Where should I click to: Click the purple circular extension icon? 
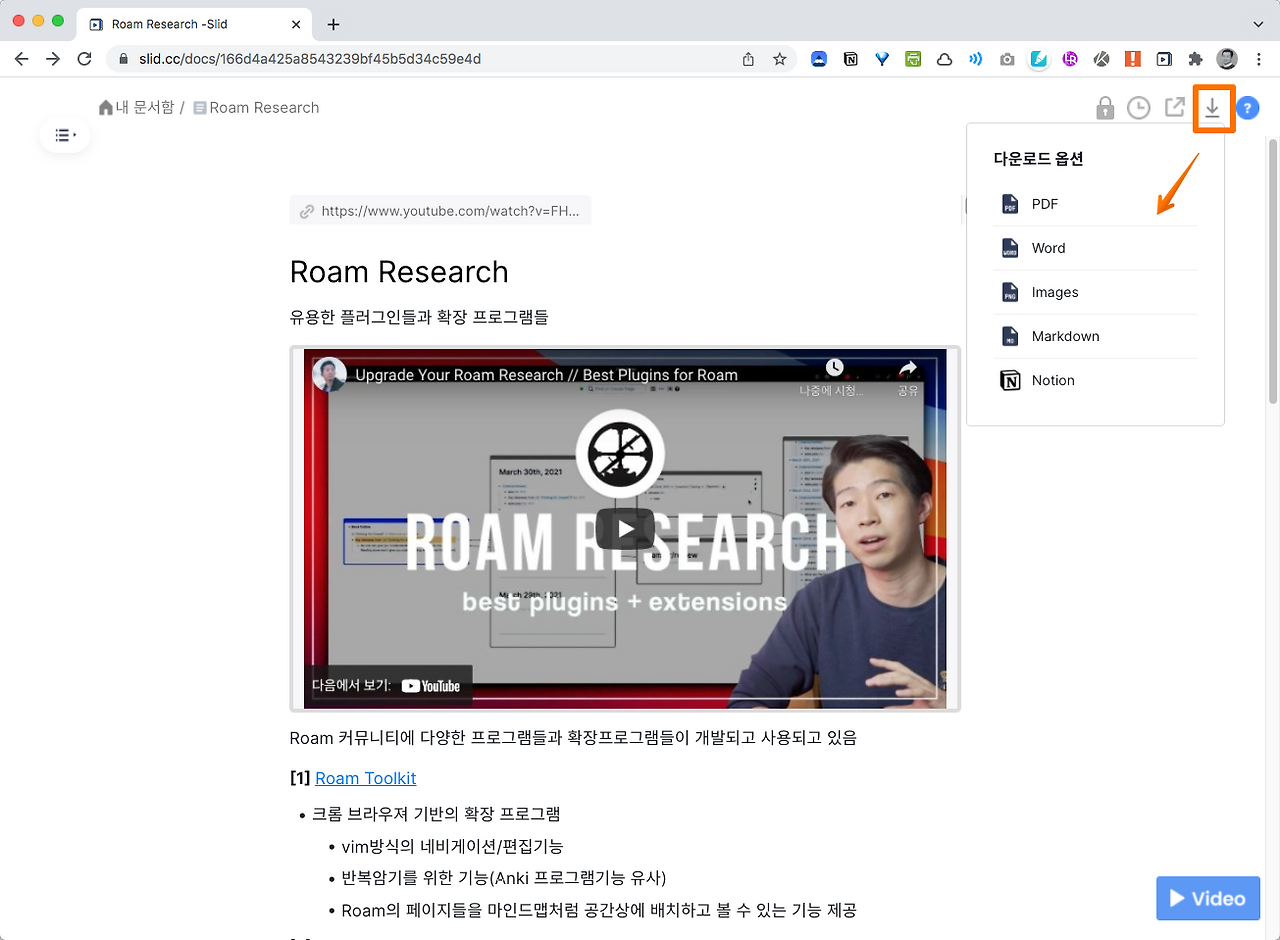pyautogui.click(x=1070, y=59)
